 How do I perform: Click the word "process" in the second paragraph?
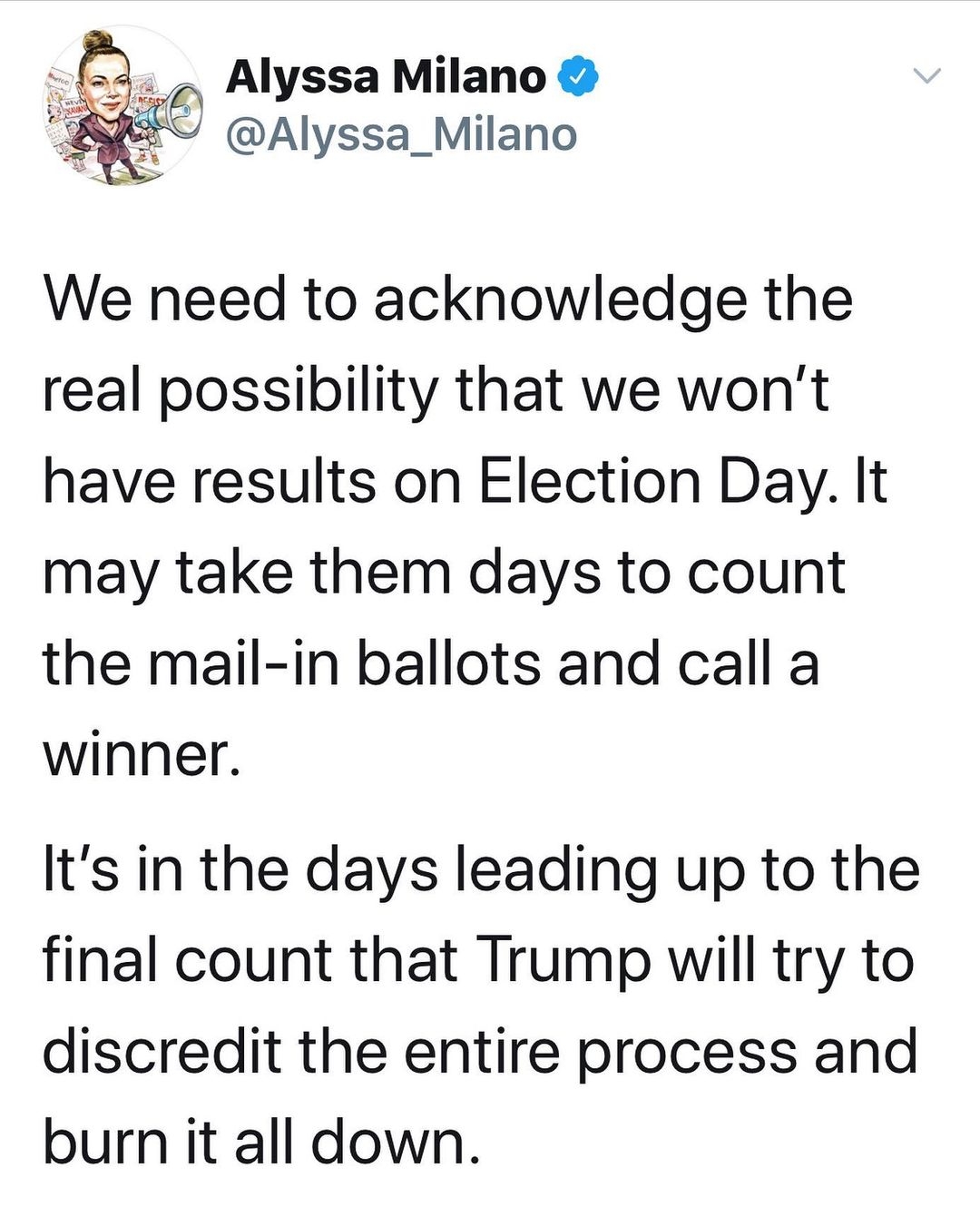tap(687, 1053)
